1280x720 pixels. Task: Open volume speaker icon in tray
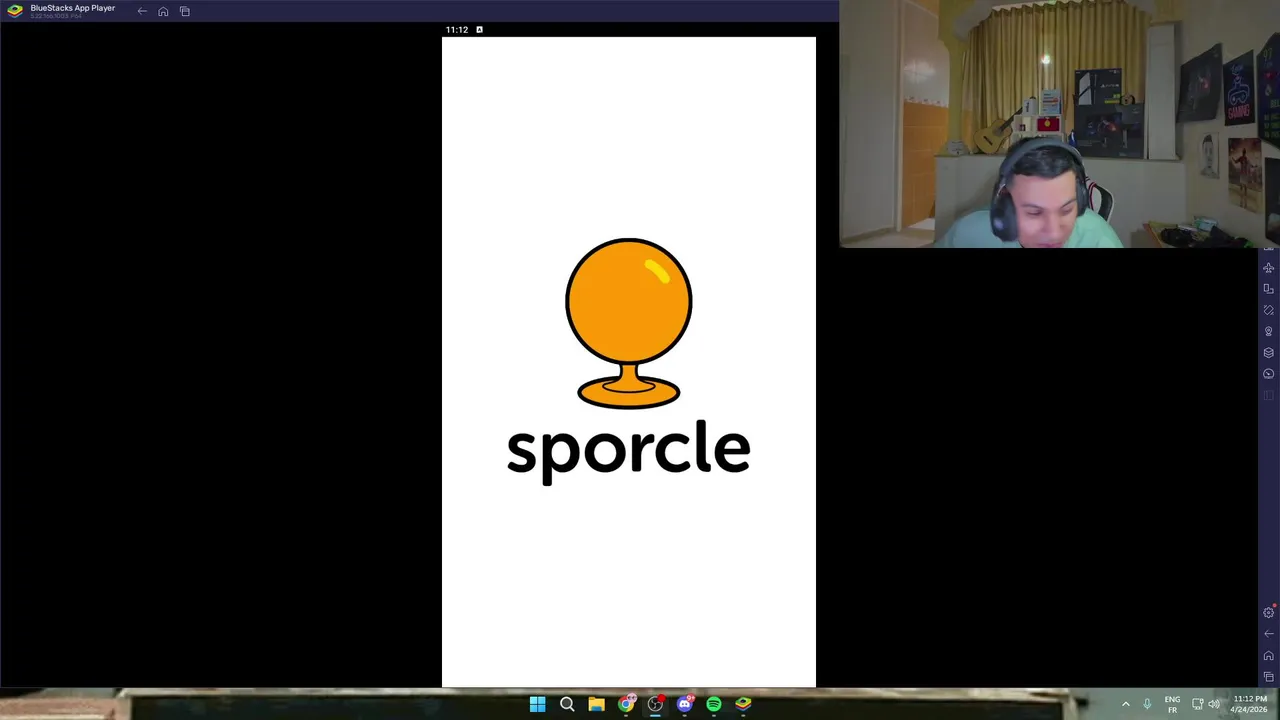(1214, 704)
